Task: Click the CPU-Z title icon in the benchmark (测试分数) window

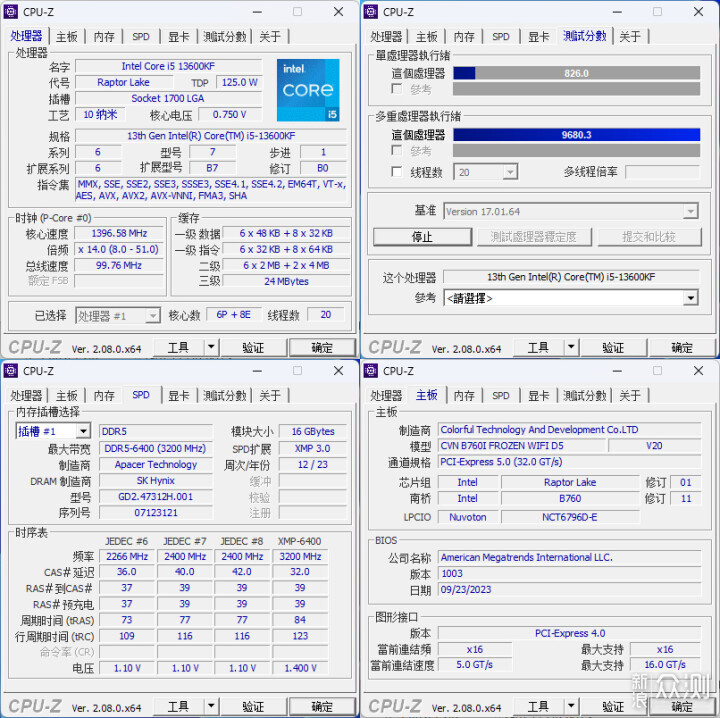Action: click(371, 11)
